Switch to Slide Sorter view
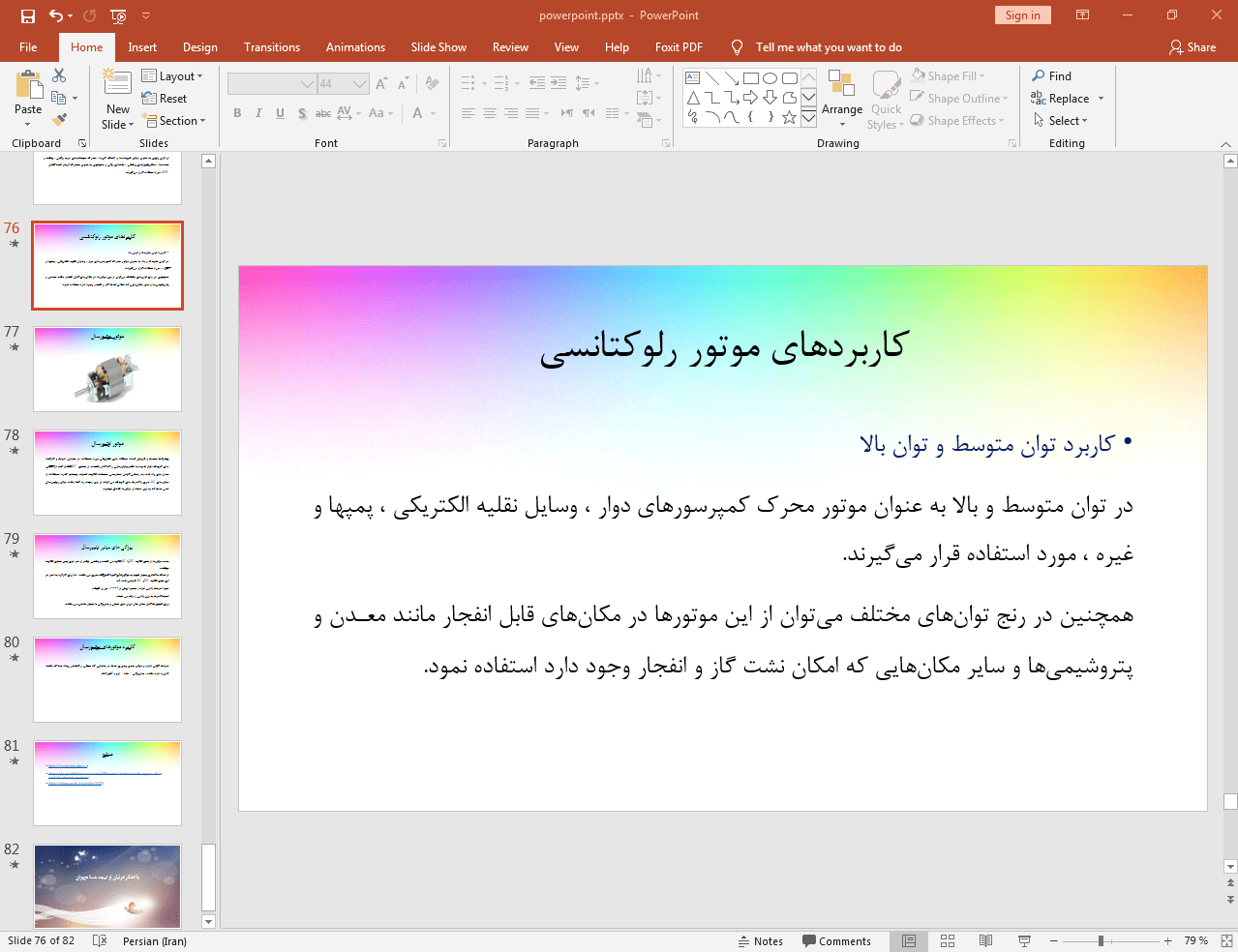Screen dimensions: 1238x952 [x=948, y=940]
